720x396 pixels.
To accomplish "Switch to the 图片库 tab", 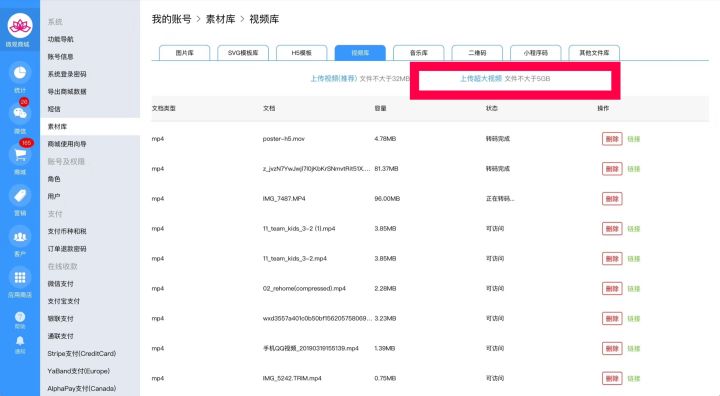I will [185, 53].
